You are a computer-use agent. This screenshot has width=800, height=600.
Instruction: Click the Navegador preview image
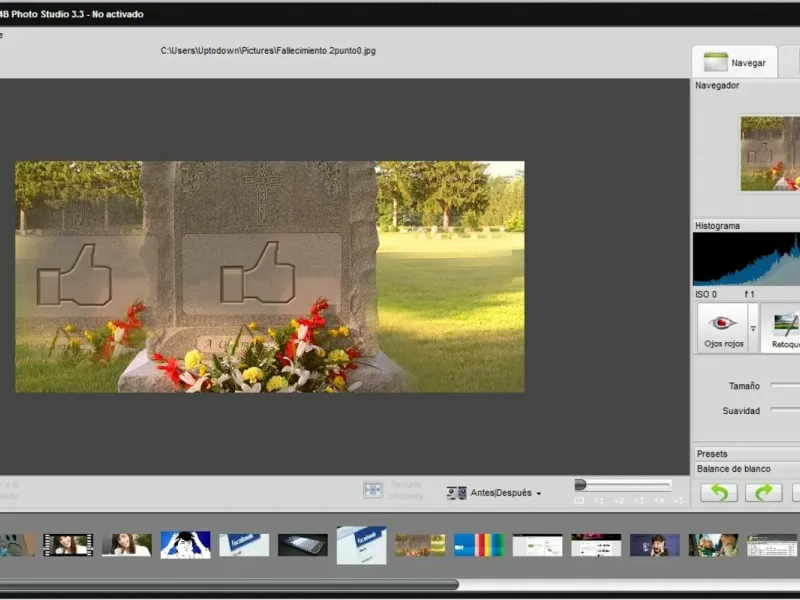[769, 152]
